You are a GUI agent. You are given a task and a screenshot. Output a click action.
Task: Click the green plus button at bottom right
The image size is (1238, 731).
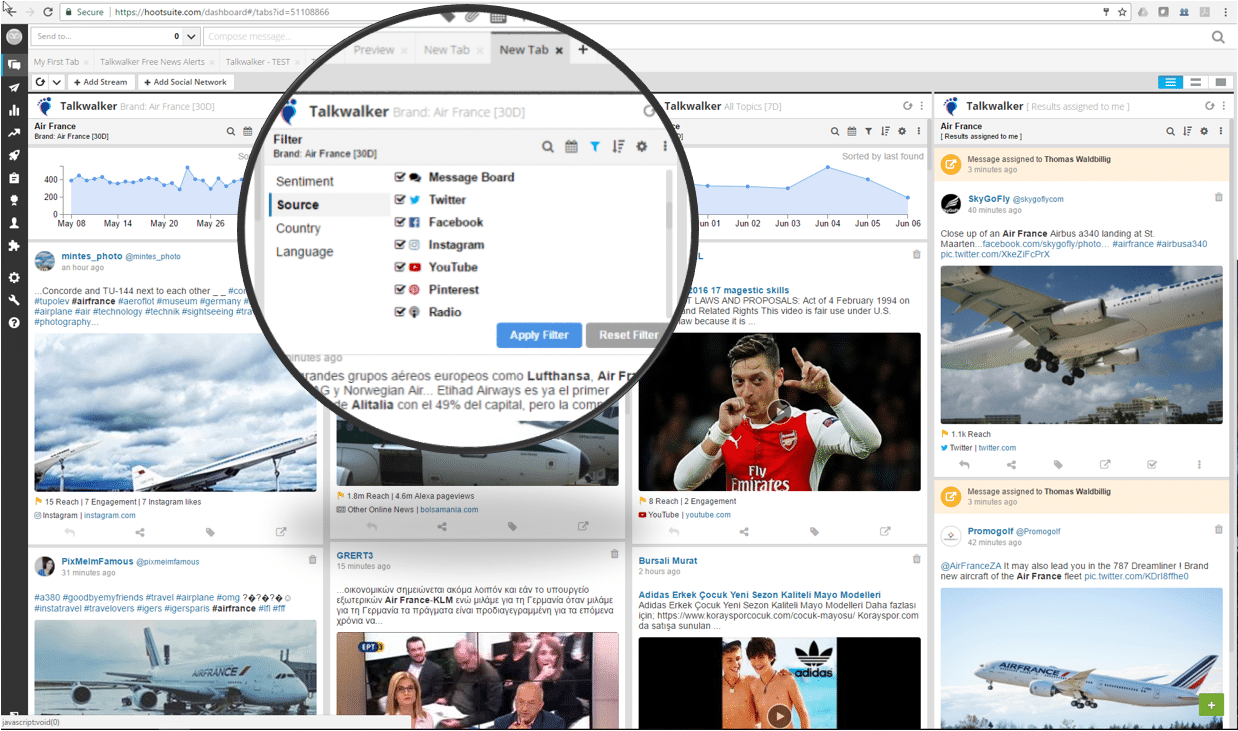(1211, 705)
